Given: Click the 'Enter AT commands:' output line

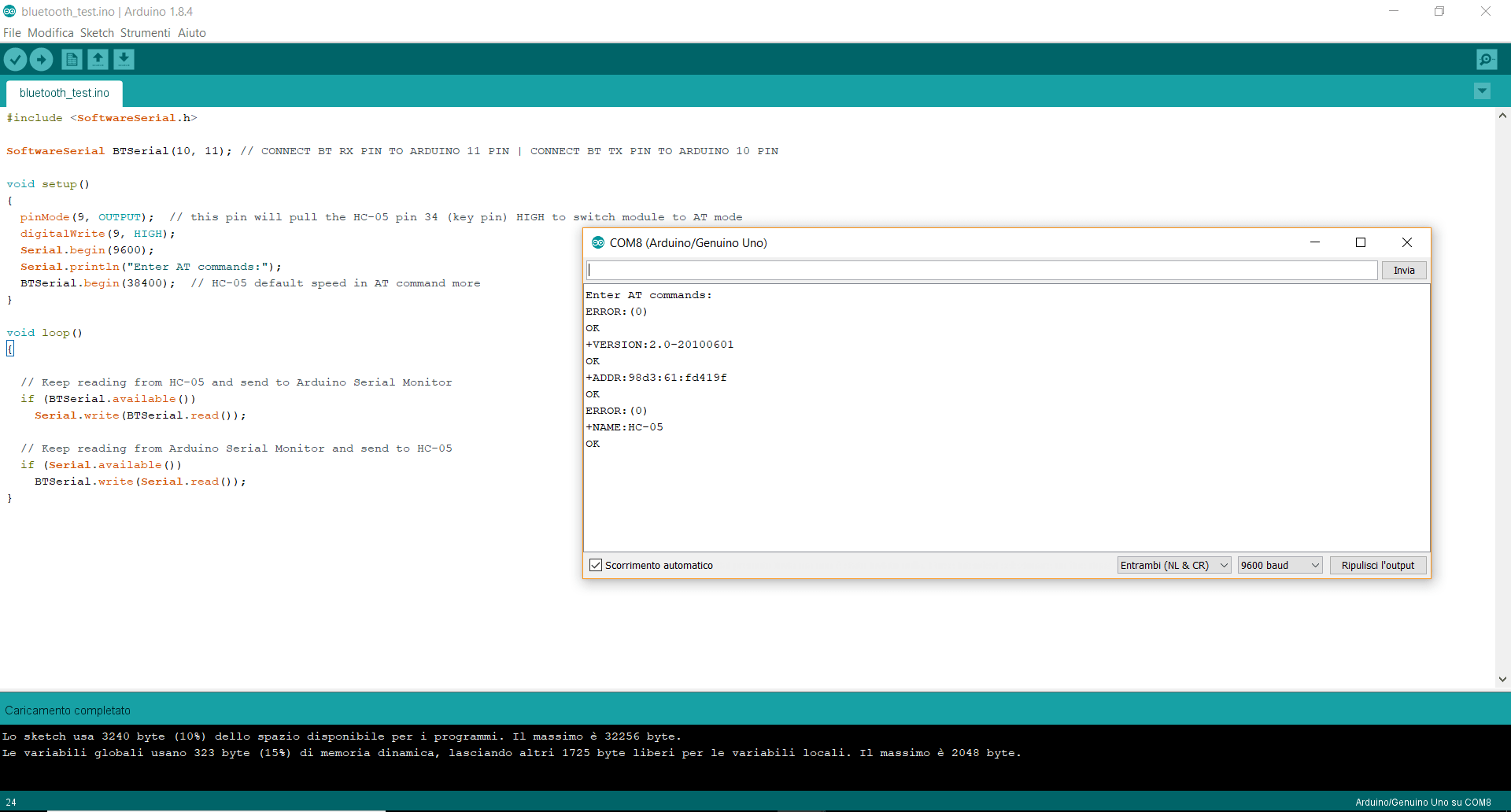Looking at the screenshot, I should 648,295.
